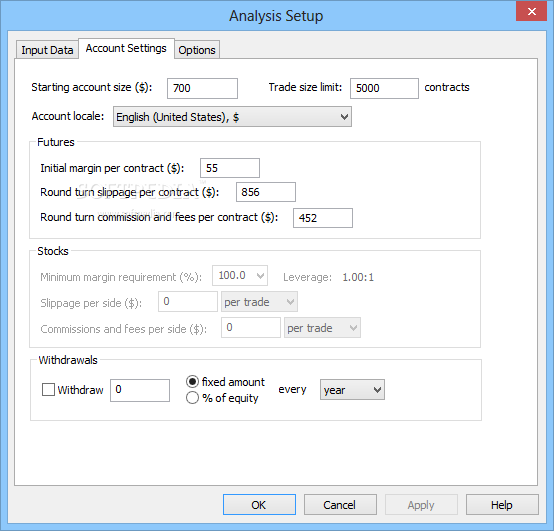554x531 pixels.
Task: Click the Trade size limit field
Action: pyautogui.click(x=384, y=88)
